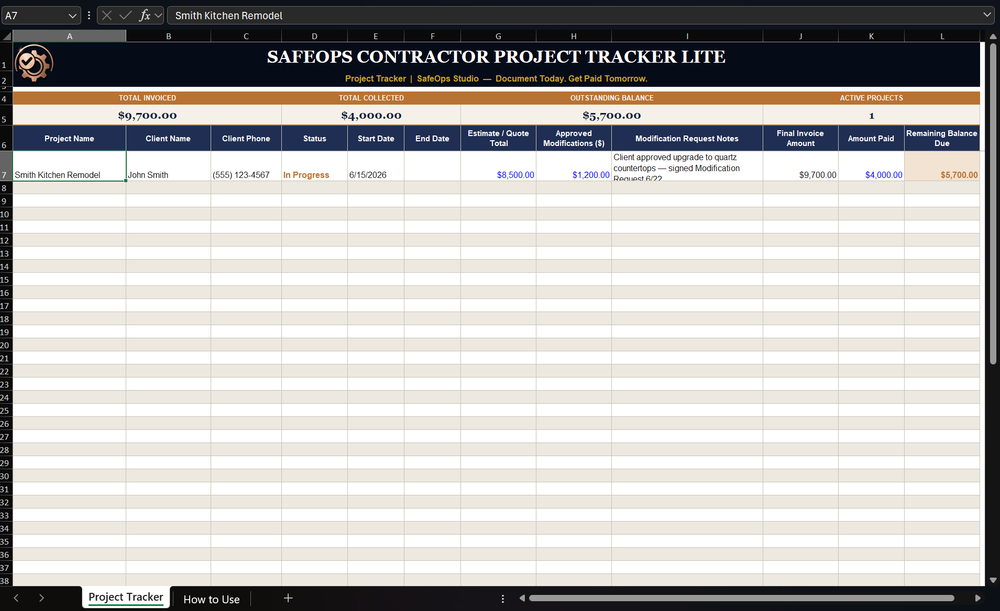Click the SAFEOPS CONTRACTOR PROJECT TRACKER LITE title
The image size is (1000, 611).
pos(496,57)
